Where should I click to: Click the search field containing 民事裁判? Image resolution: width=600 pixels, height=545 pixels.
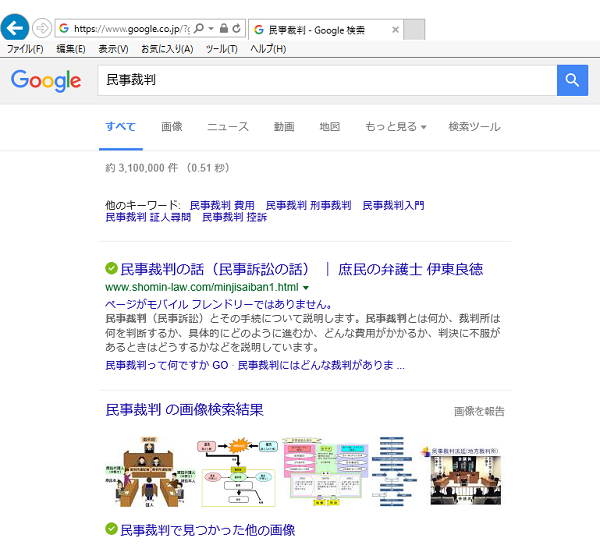click(x=327, y=80)
